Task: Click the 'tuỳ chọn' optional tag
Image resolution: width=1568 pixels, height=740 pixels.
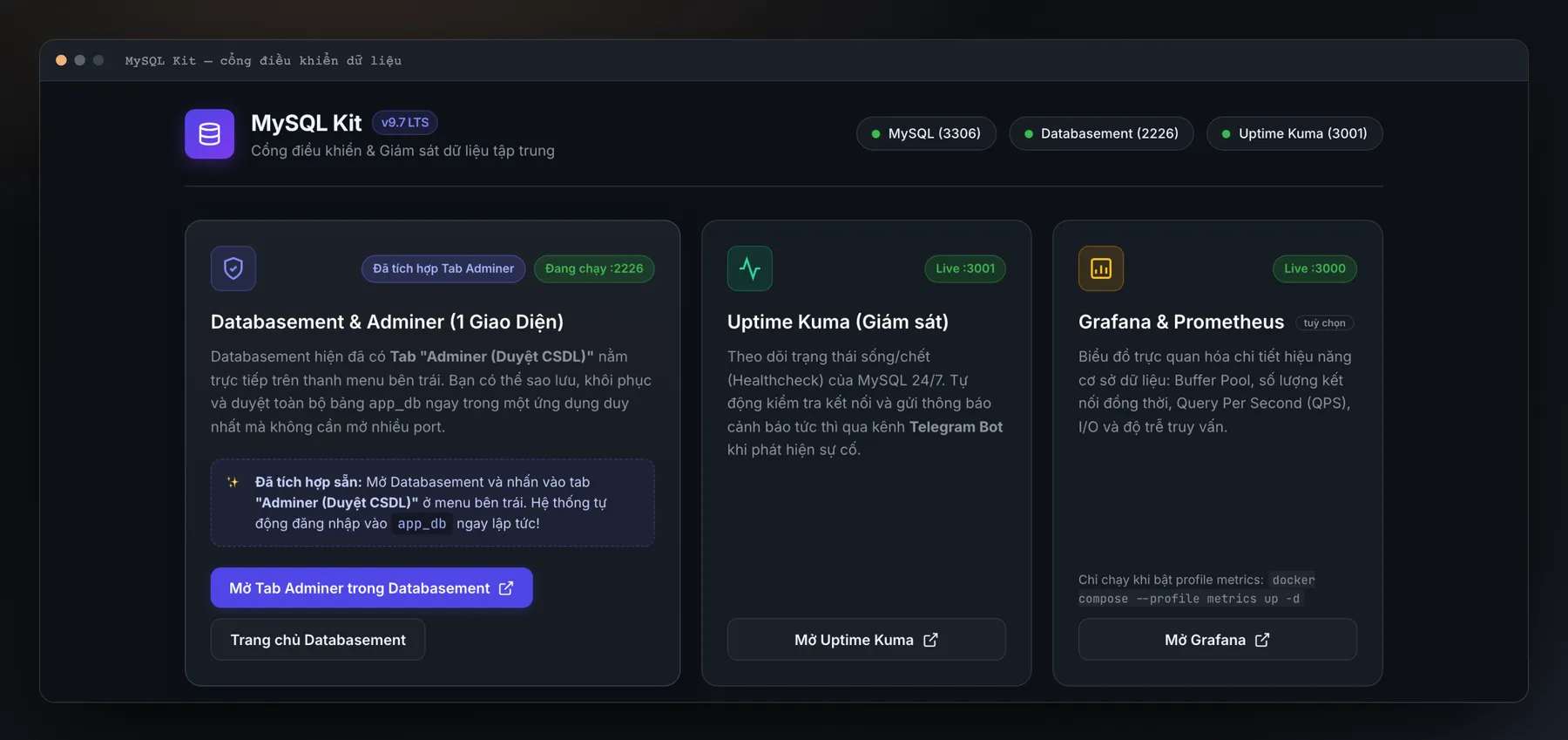Action: coord(1324,322)
